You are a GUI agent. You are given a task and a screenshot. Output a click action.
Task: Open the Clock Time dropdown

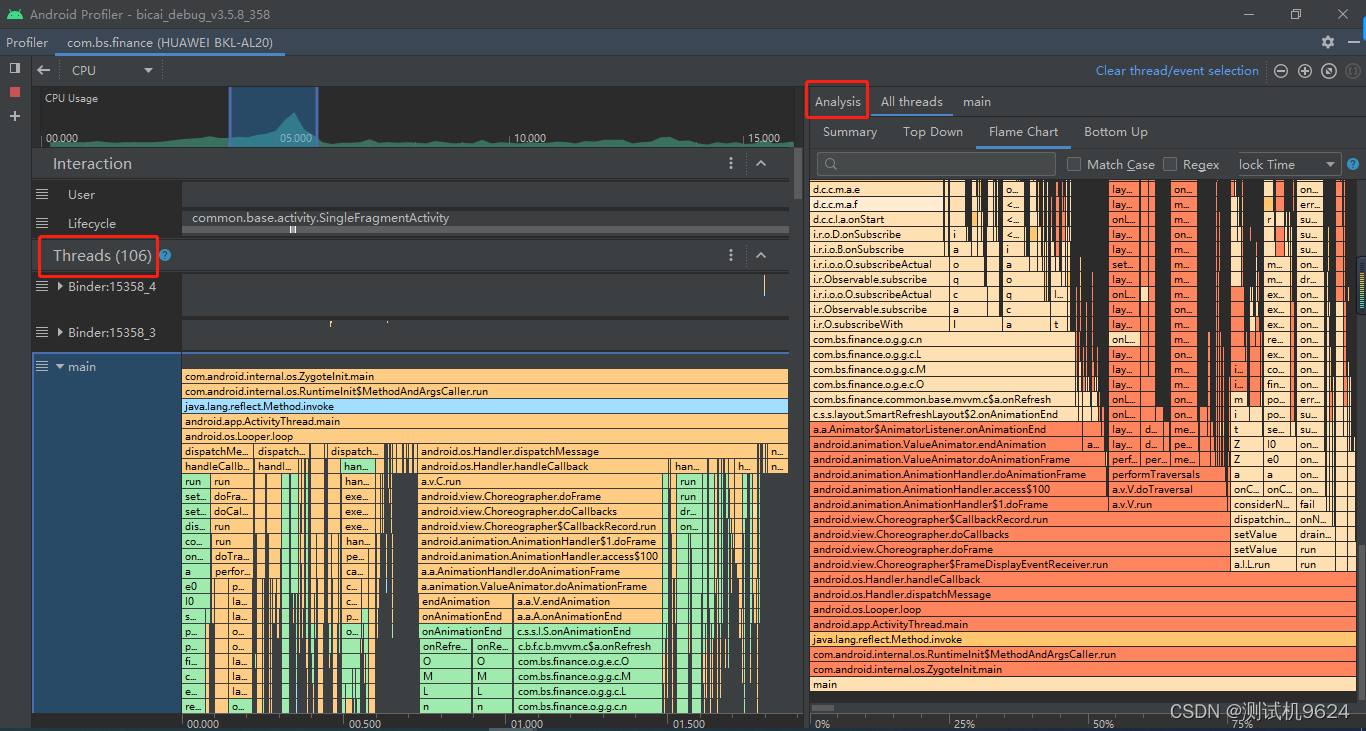(1287, 164)
